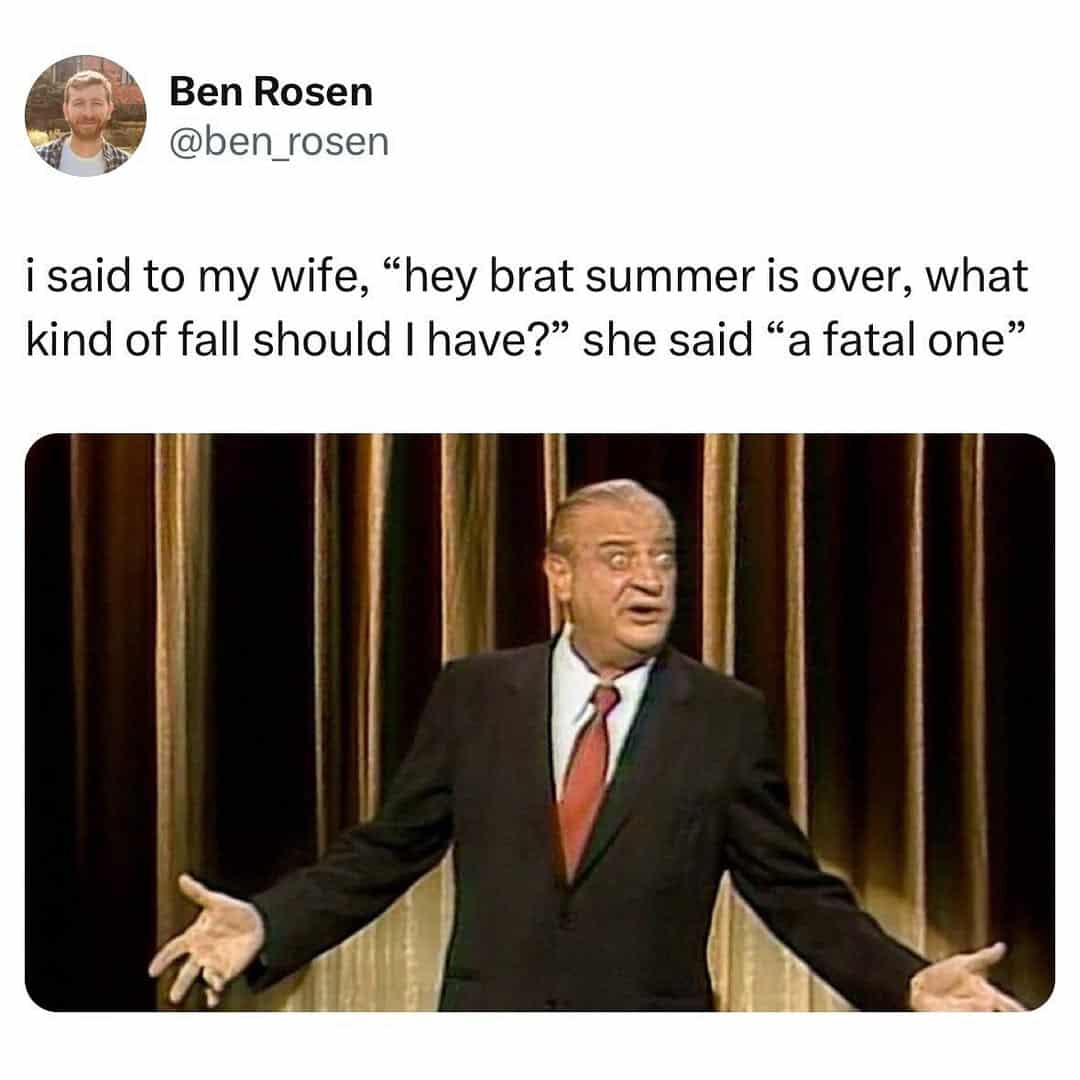Screen dimensions: 1080x1080
Task: Click the dark curtain left of man
Action: 262,654
